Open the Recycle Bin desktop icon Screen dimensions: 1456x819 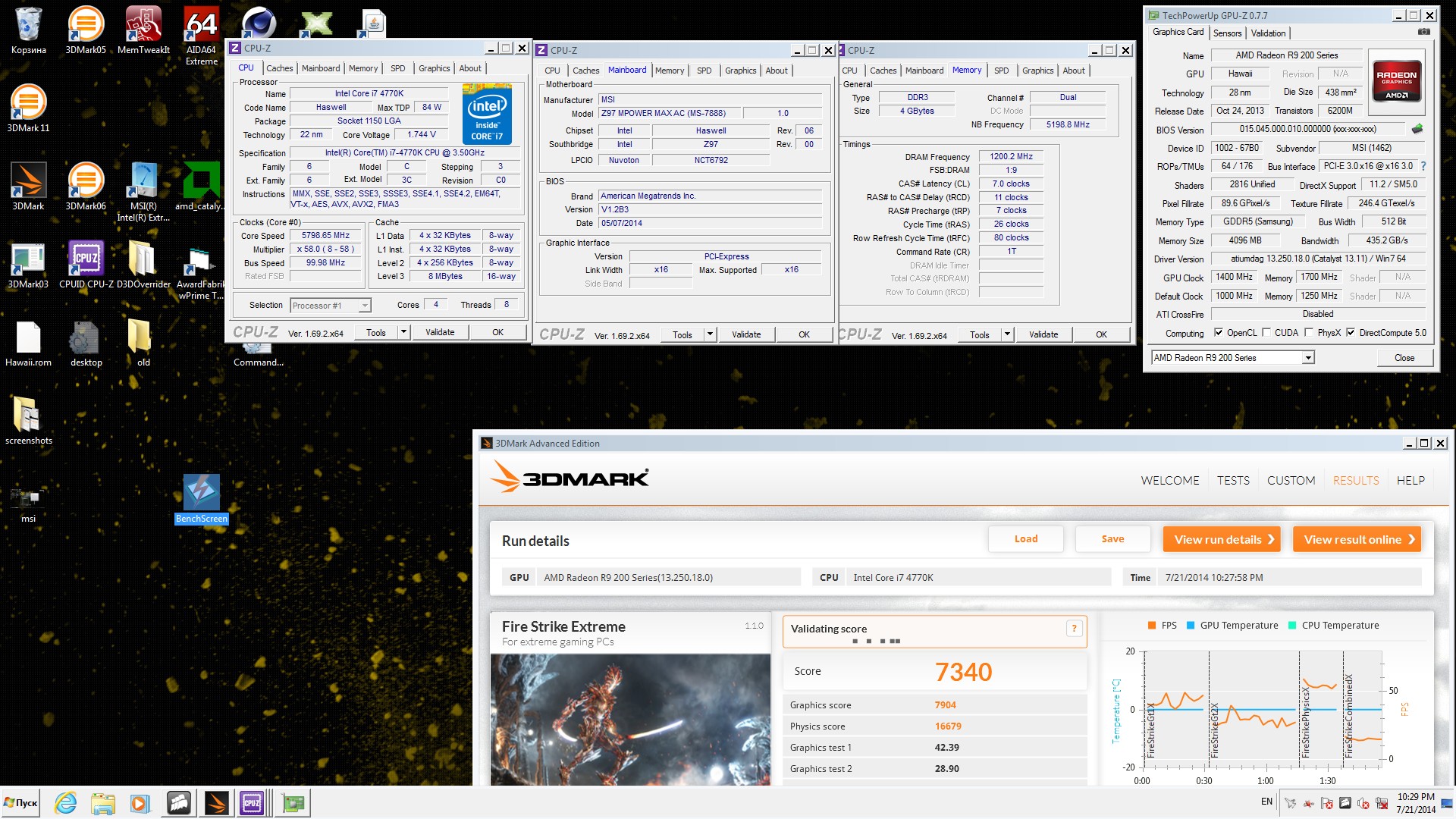[x=28, y=30]
